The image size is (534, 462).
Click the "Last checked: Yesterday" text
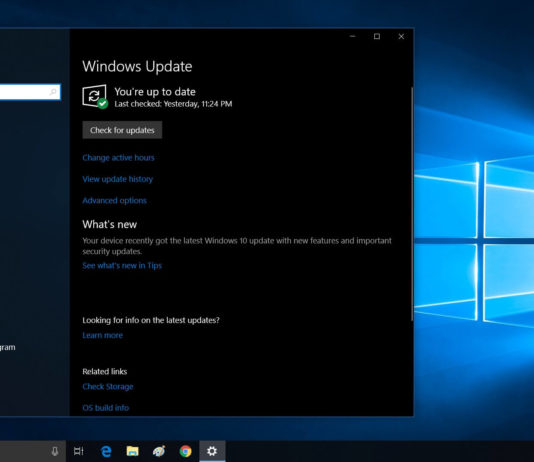[x=173, y=104]
